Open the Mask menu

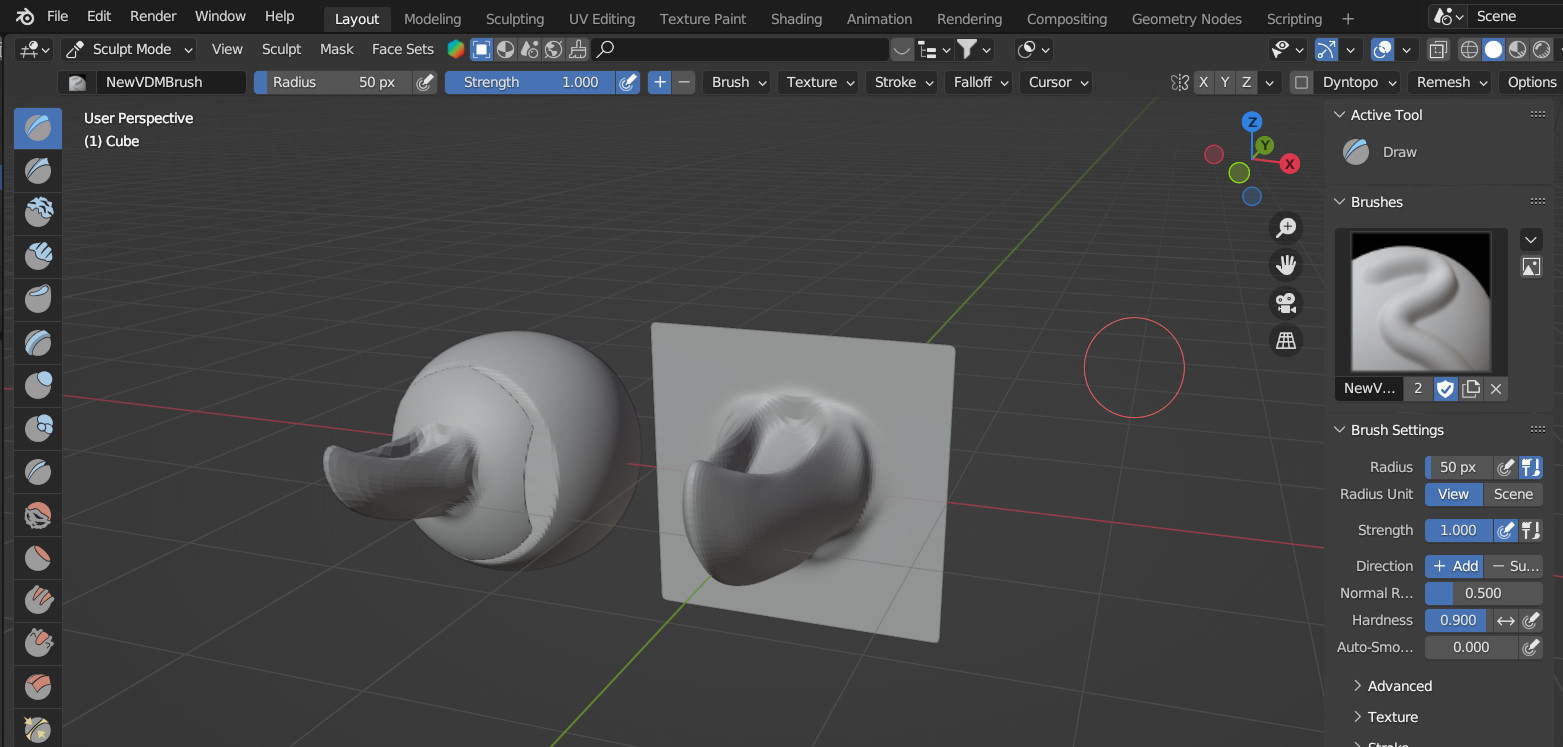click(337, 49)
